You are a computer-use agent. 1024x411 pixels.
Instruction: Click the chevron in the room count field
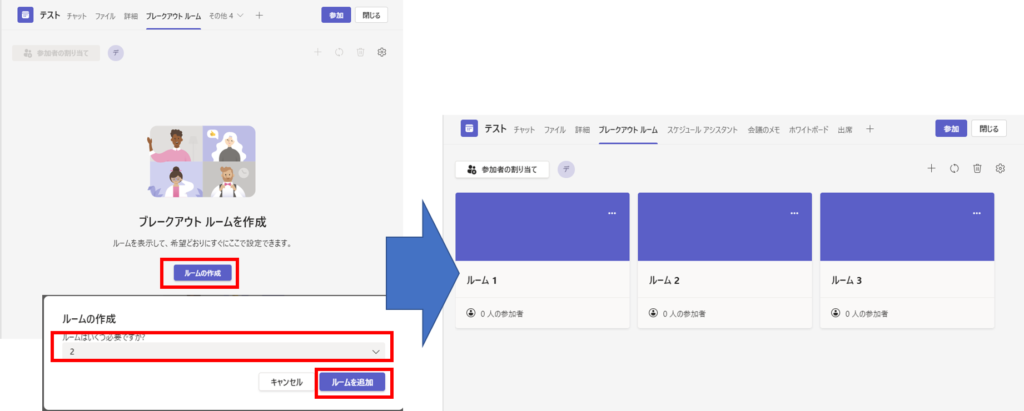point(375,351)
